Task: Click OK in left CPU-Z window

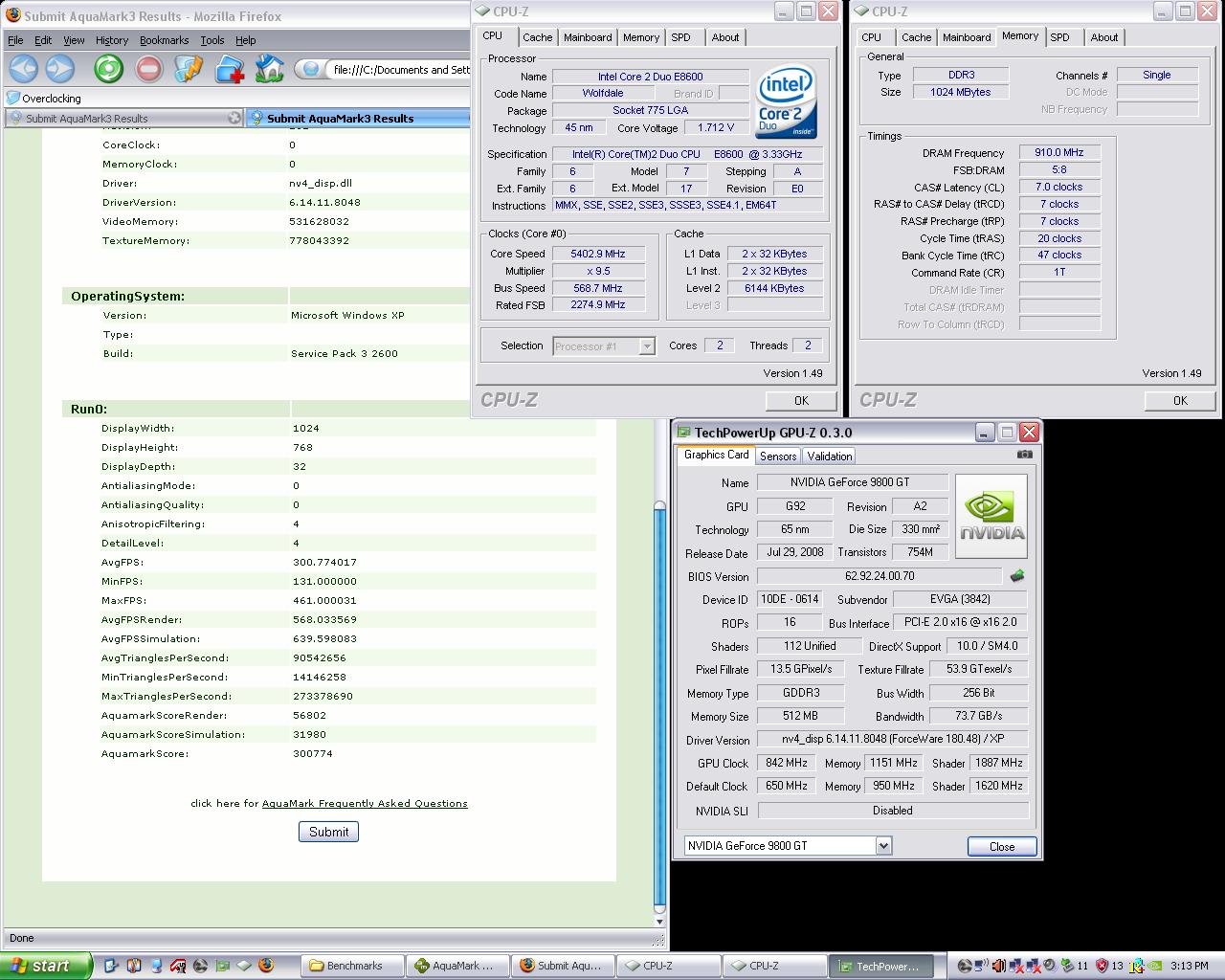Action: (x=801, y=401)
